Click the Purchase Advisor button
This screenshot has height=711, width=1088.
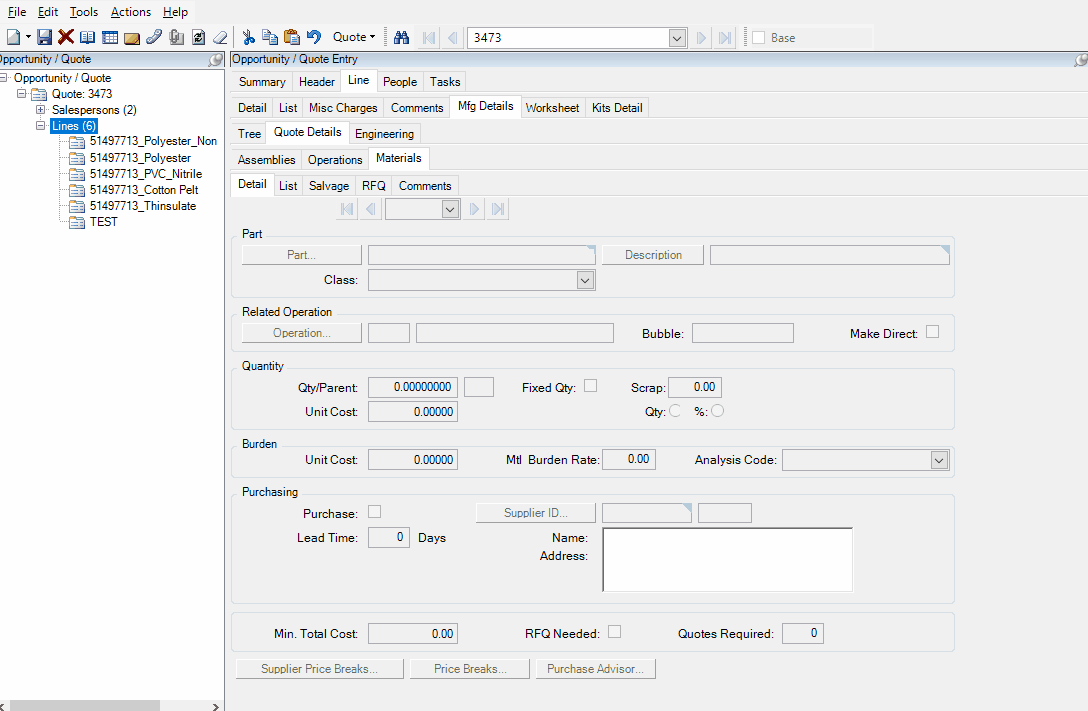595,669
